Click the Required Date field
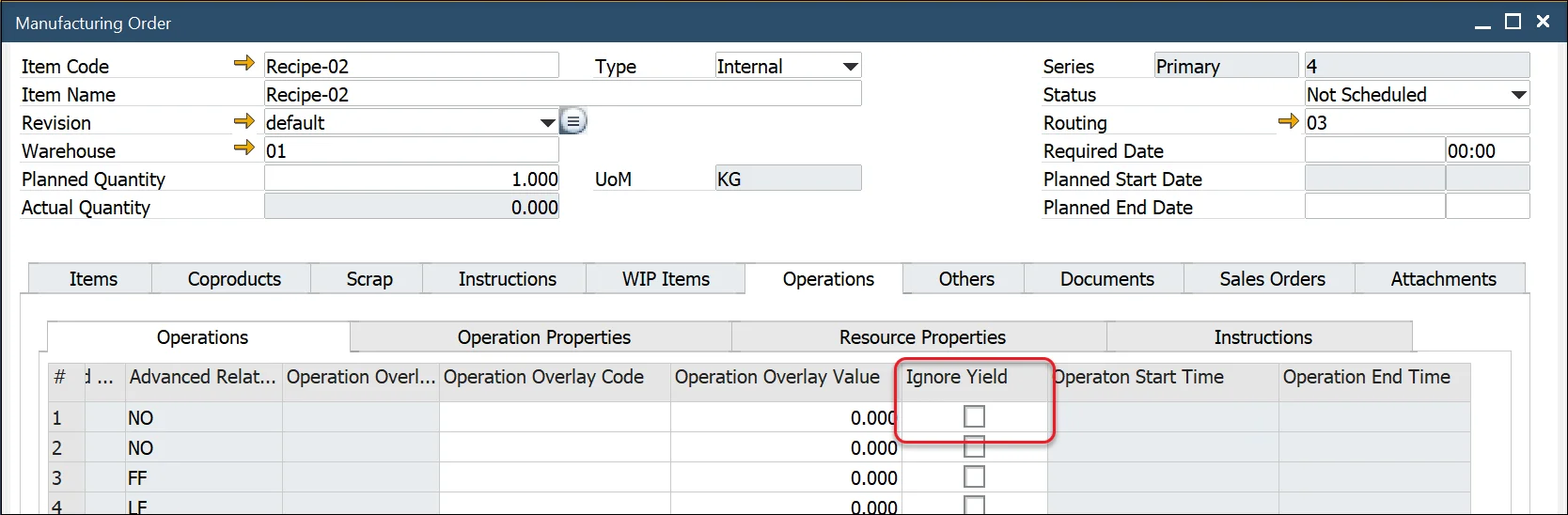1568x515 pixels. click(1374, 150)
